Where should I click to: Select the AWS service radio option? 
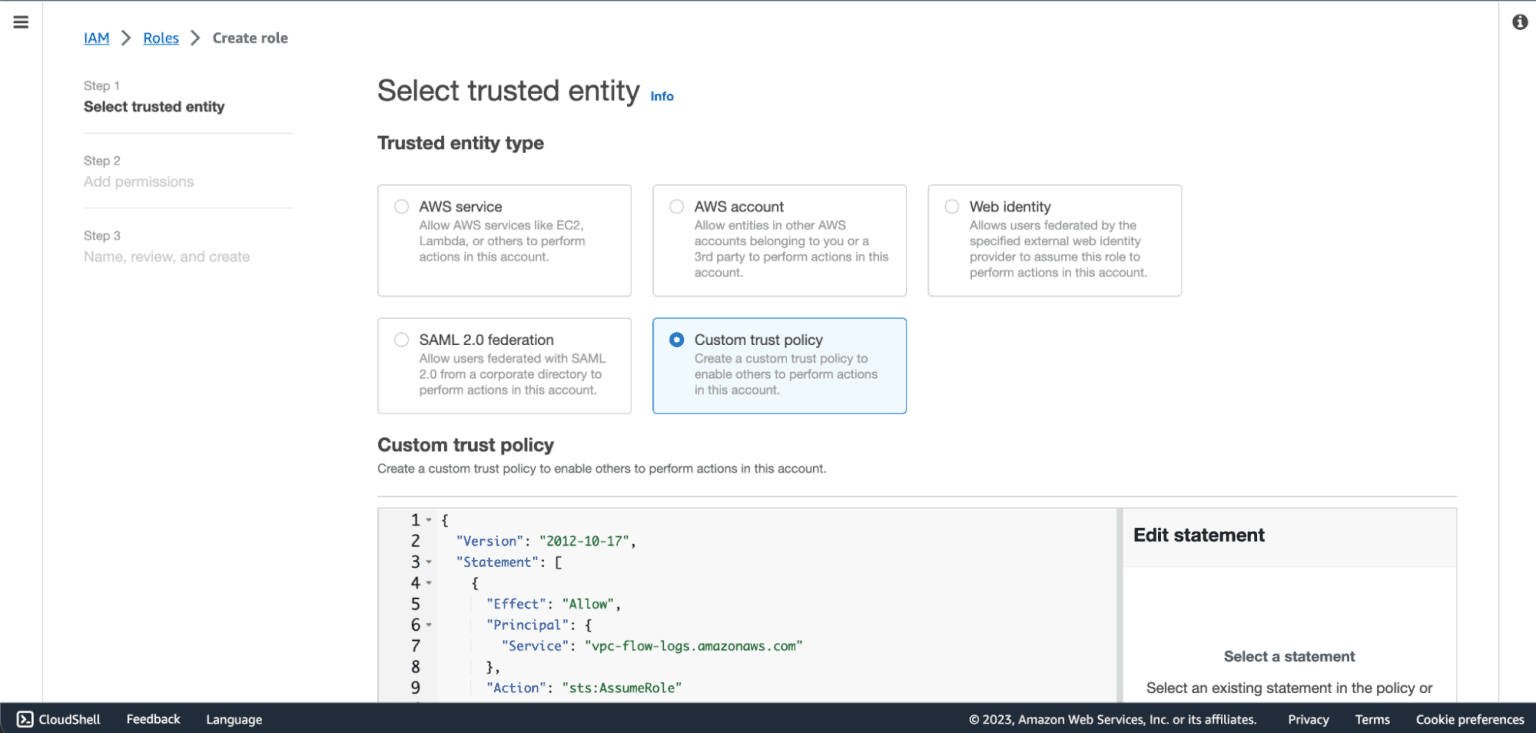401,207
